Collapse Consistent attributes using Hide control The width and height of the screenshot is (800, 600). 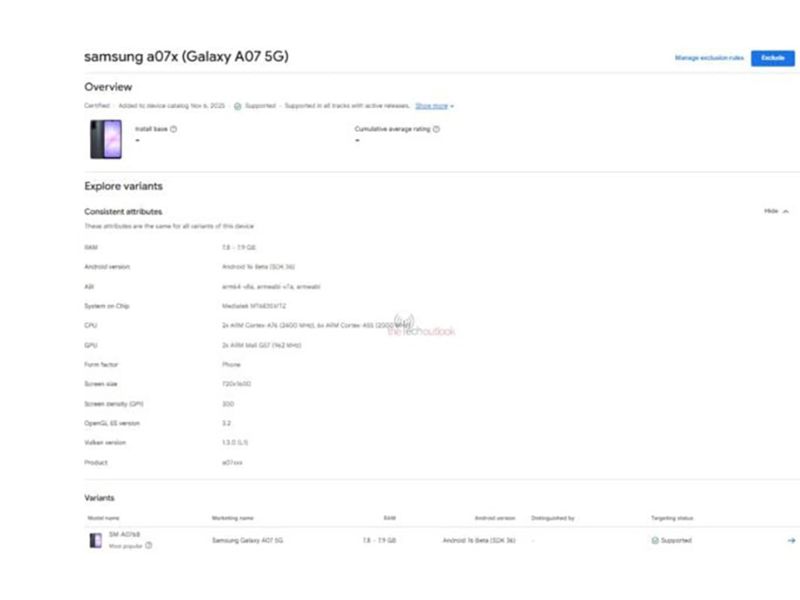771,212
